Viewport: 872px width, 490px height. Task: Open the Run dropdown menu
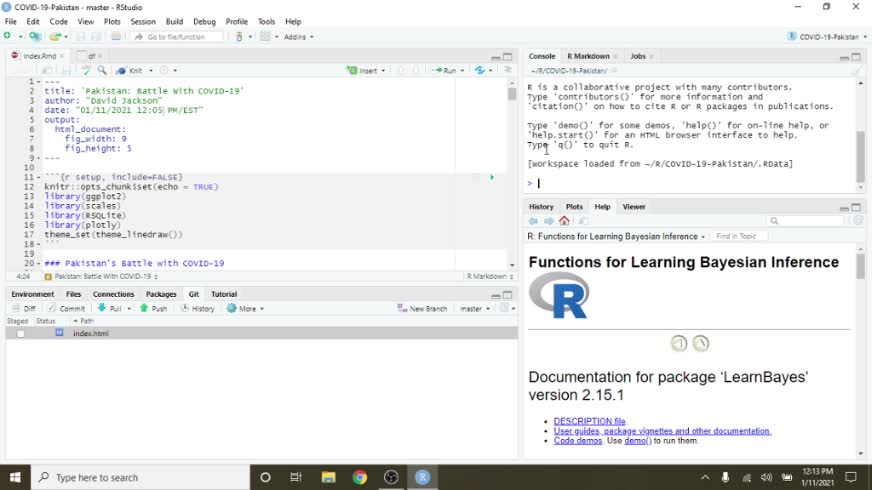(463, 70)
